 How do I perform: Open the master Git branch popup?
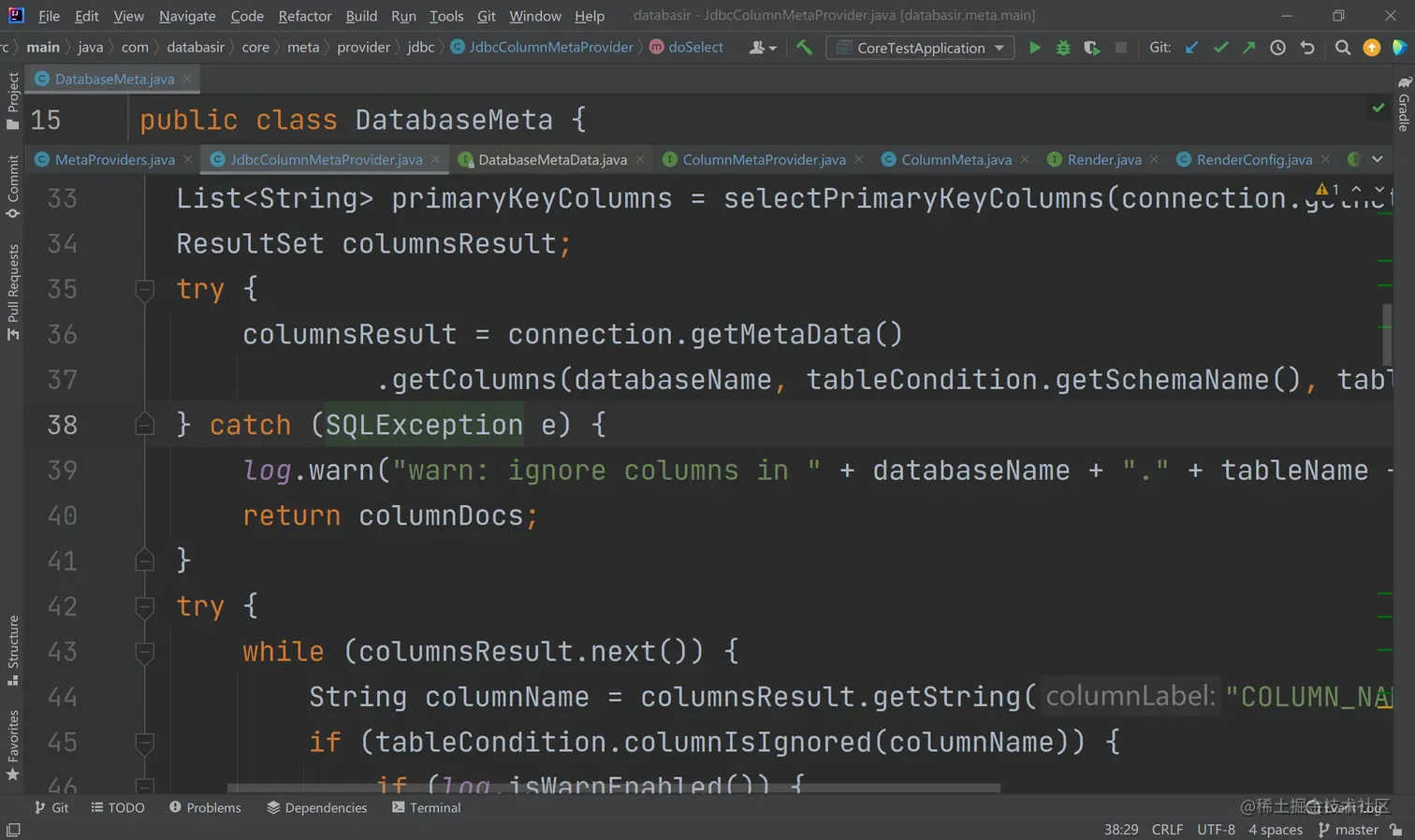(1349, 830)
